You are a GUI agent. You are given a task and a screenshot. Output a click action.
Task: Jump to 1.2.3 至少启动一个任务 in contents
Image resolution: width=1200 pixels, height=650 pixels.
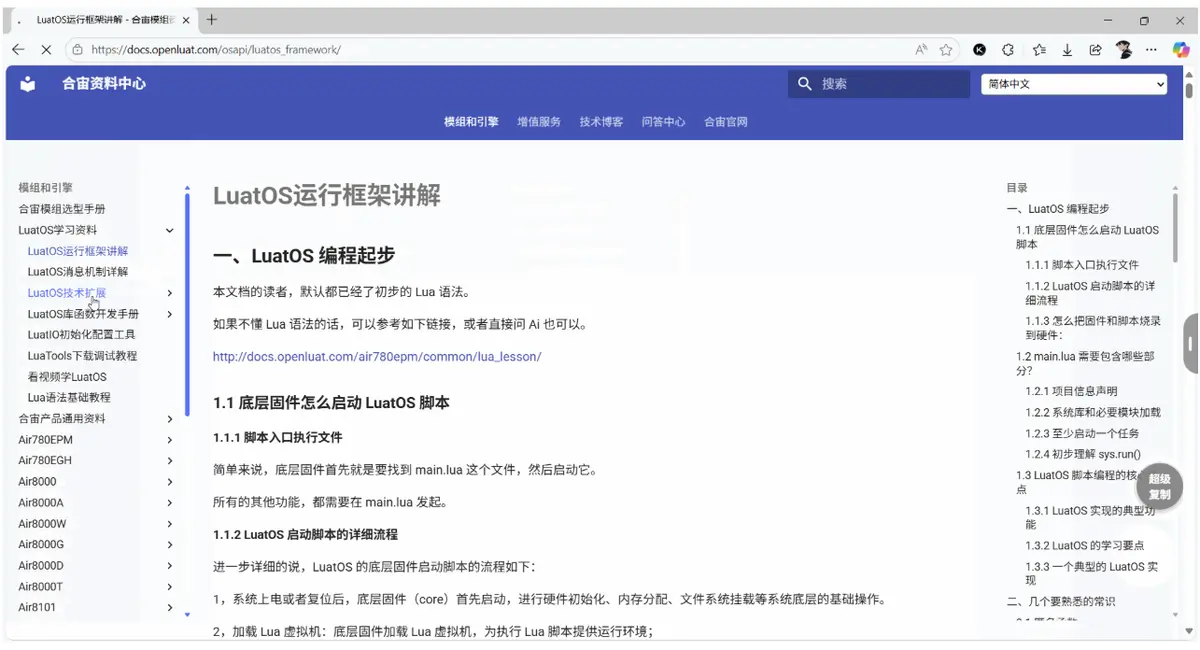pyautogui.click(x=1082, y=433)
